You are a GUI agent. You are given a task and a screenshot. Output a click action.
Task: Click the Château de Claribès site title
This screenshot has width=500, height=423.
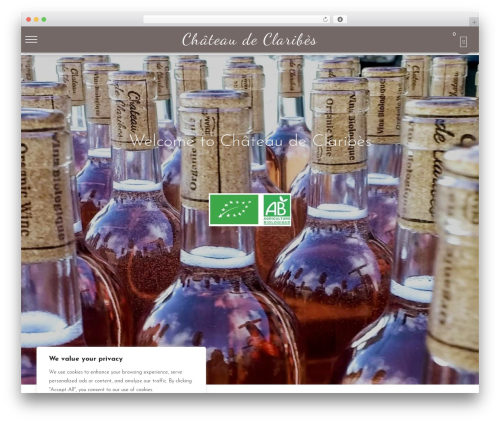tap(249, 40)
